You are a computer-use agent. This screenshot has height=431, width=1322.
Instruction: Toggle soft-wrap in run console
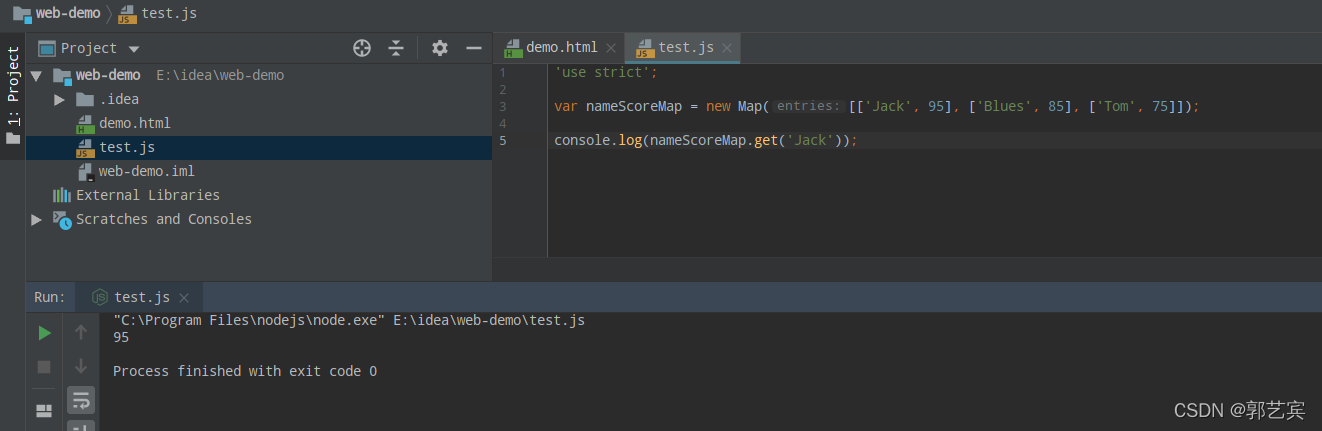[81, 400]
